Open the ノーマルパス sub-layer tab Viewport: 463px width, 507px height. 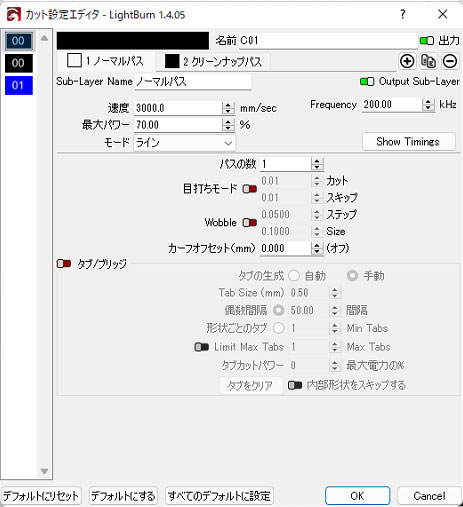coord(105,61)
